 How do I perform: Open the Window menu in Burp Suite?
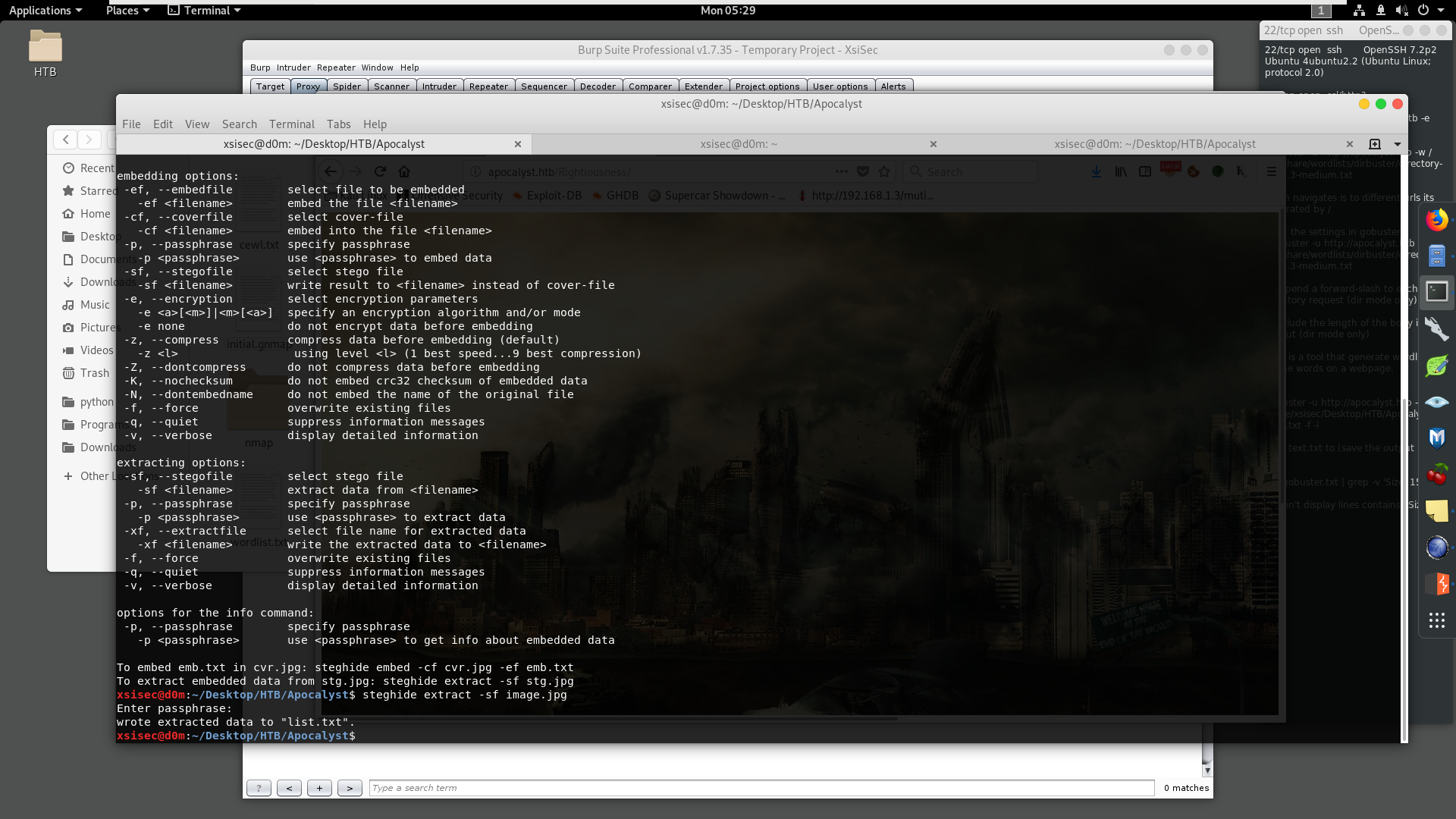(377, 67)
